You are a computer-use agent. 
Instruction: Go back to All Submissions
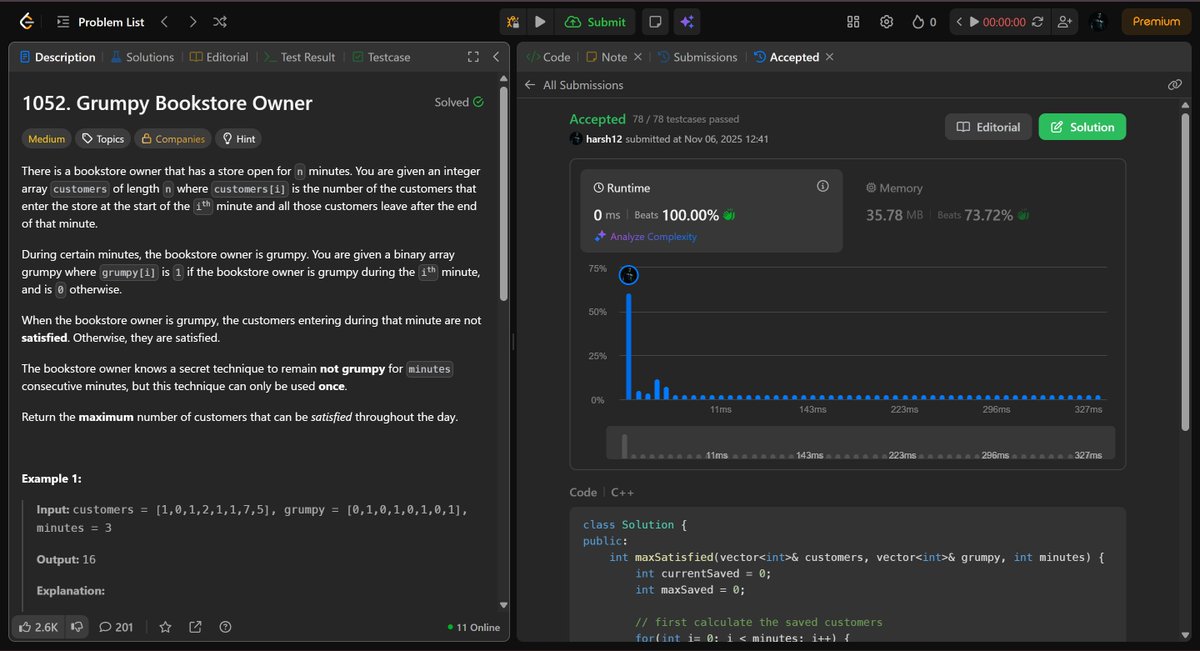[x=573, y=85]
